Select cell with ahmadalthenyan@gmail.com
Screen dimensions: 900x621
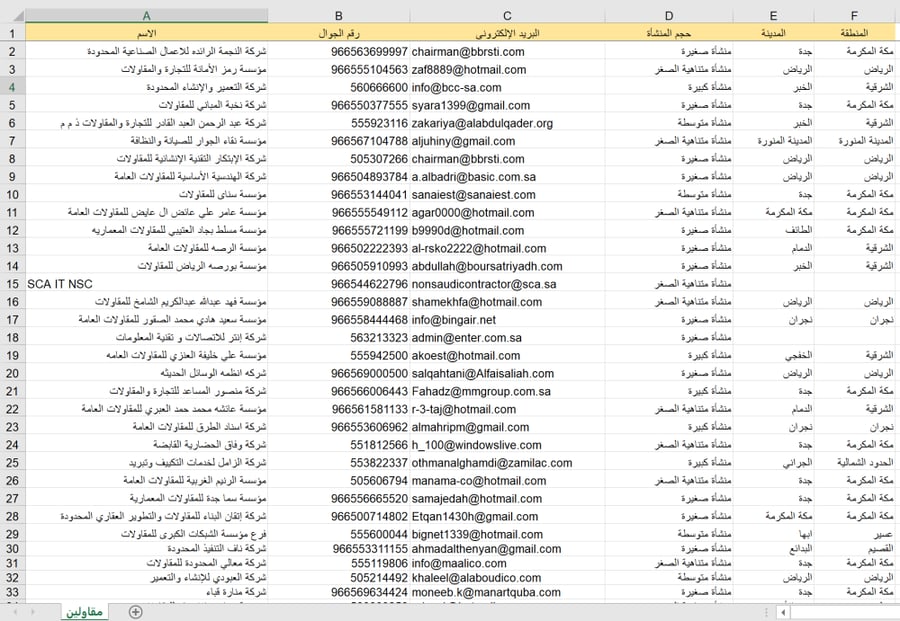pyautogui.click(x=507, y=549)
